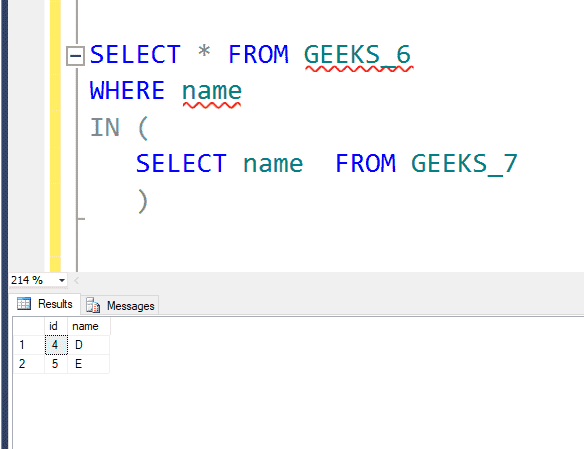This screenshot has height=449, width=584.
Task: Collapse the SELECT query code block
Action: pos(75,56)
